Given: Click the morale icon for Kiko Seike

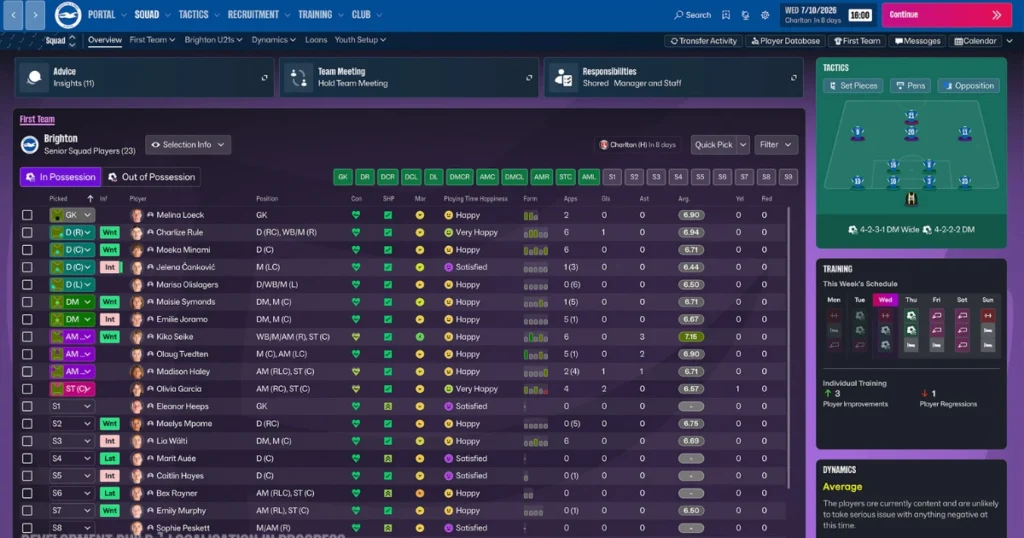Looking at the screenshot, I should (420, 337).
